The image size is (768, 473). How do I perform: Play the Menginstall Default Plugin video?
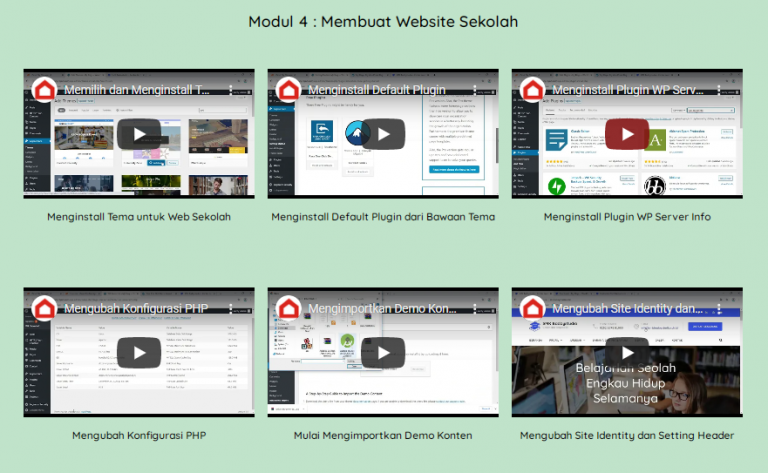pyautogui.click(x=383, y=134)
